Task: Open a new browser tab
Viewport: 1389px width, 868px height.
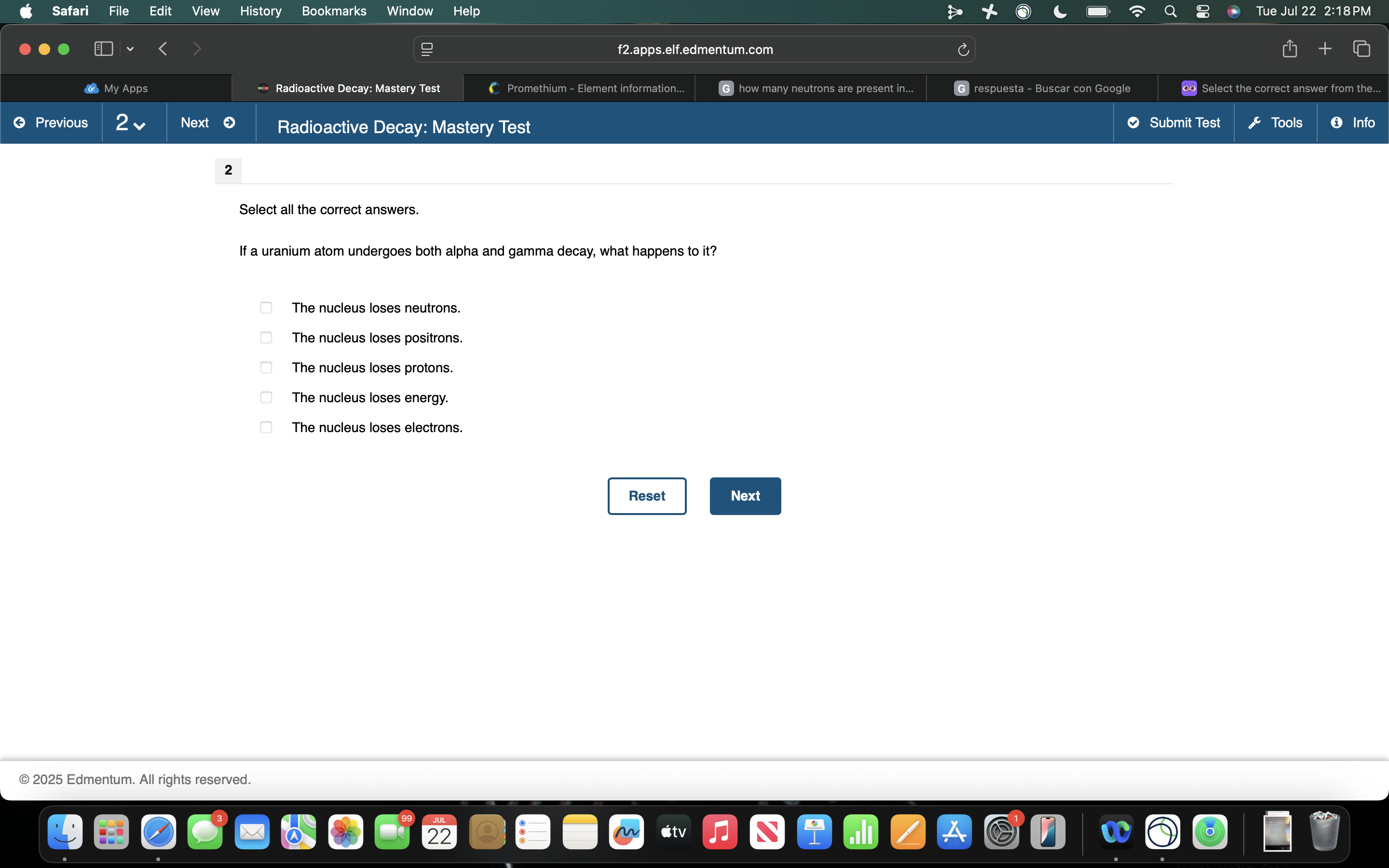Action: tap(1325, 49)
